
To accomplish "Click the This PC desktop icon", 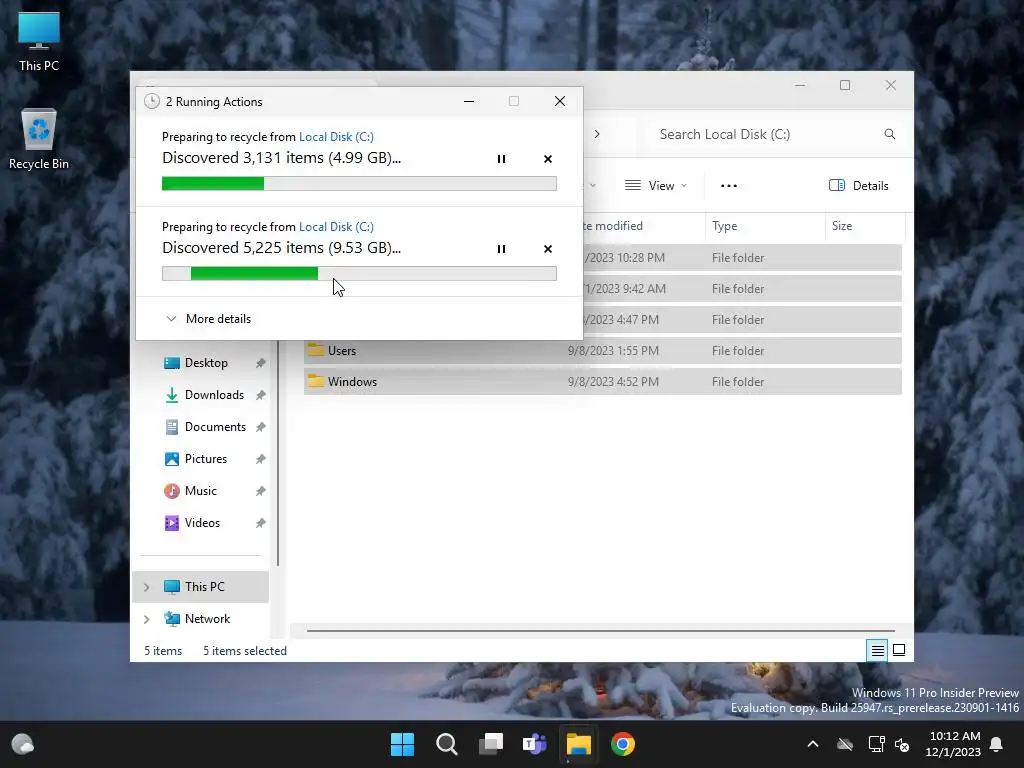I will coord(39,42).
